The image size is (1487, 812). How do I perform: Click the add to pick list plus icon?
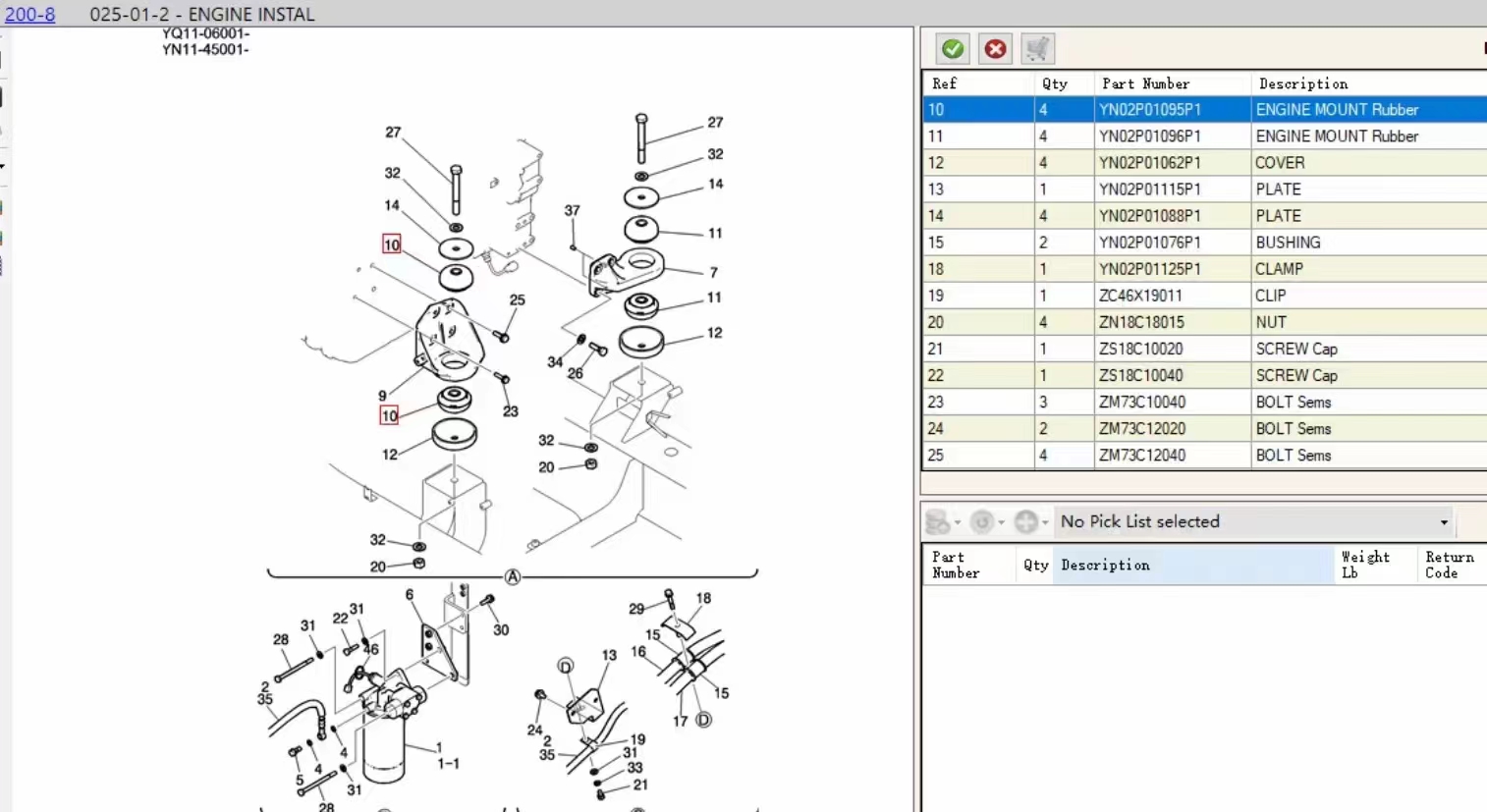(1025, 521)
